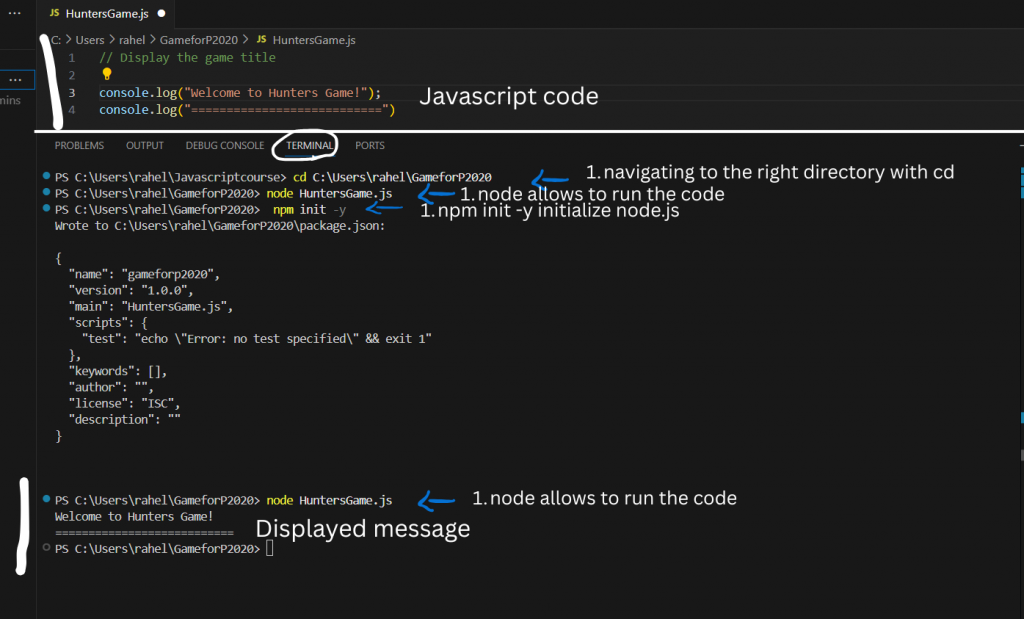Click the hollow marker at current prompt
1024x619 pixels.
pyautogui.click(x=46, y=548)
